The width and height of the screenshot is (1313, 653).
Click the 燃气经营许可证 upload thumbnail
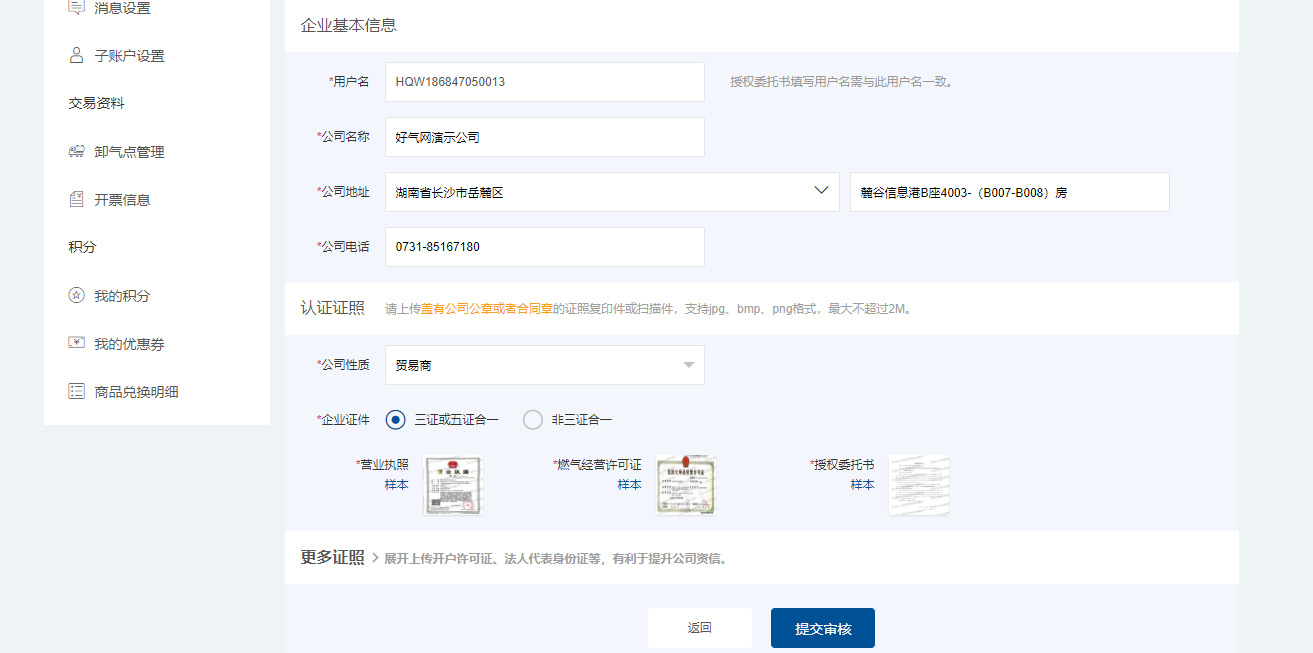tap(686, 486)
